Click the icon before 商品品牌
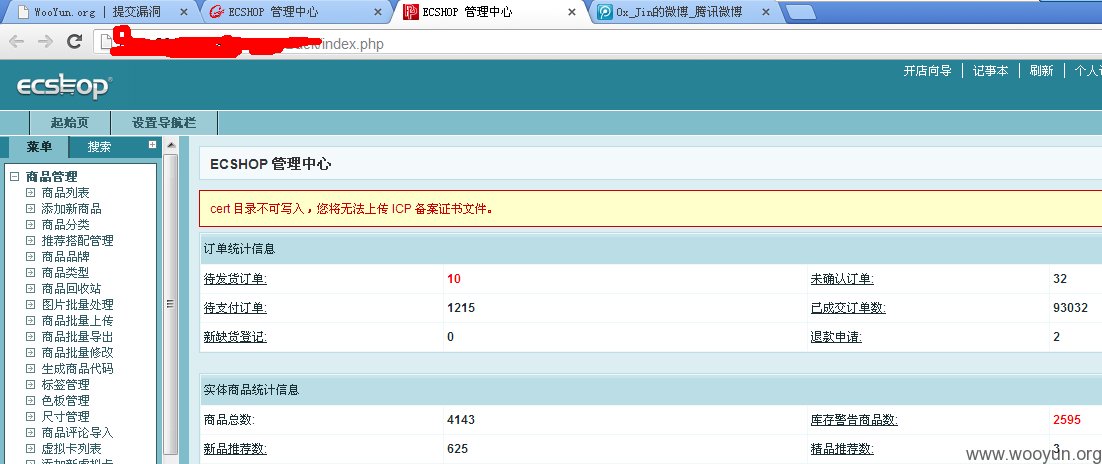The image size is (1102, 464). [30, 257]
